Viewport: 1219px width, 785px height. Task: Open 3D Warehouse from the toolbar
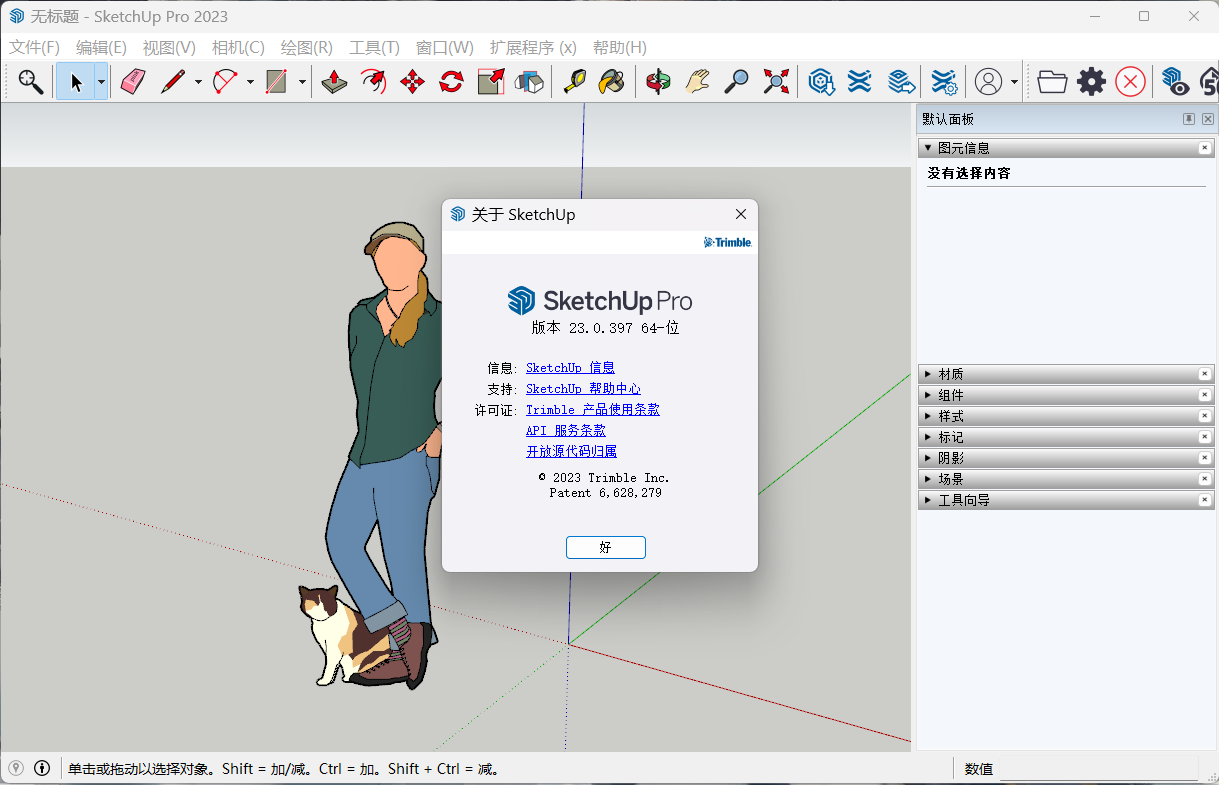[822, 81]
